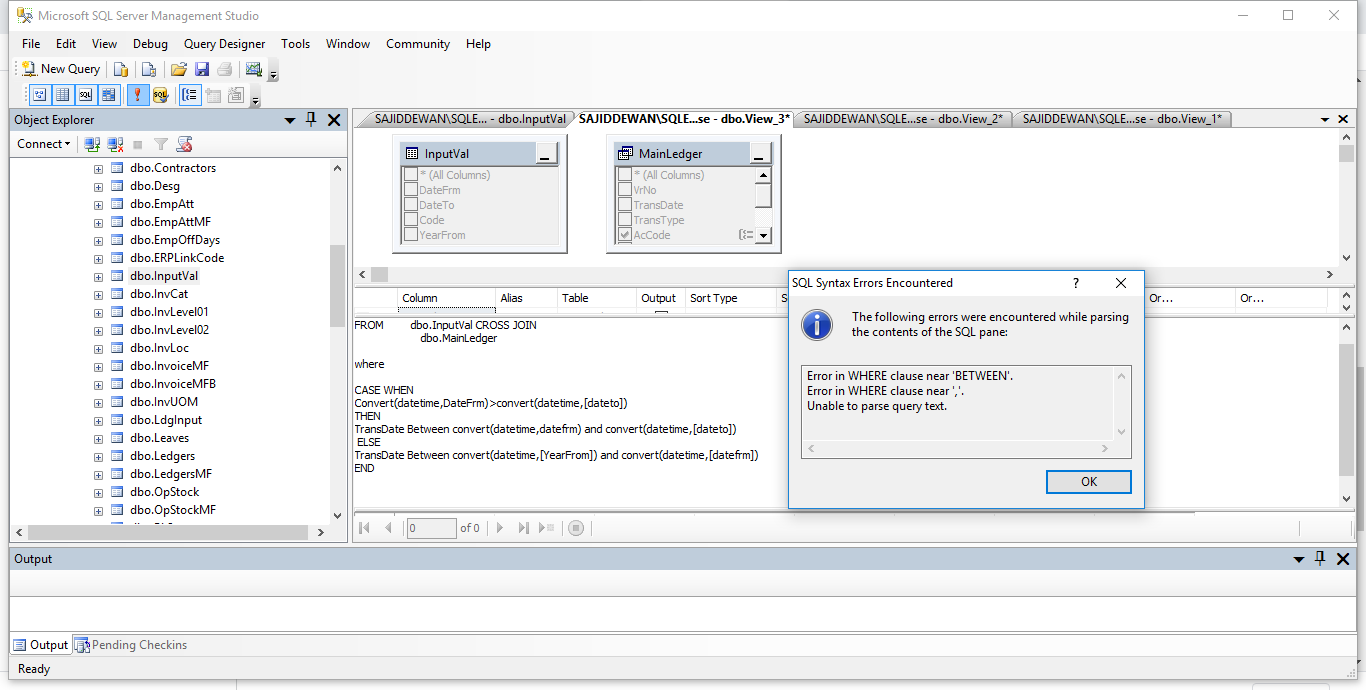The image size is (1366, 690).
Task: Click the Group By toolbar icon
Action: (x=189, y=94)
